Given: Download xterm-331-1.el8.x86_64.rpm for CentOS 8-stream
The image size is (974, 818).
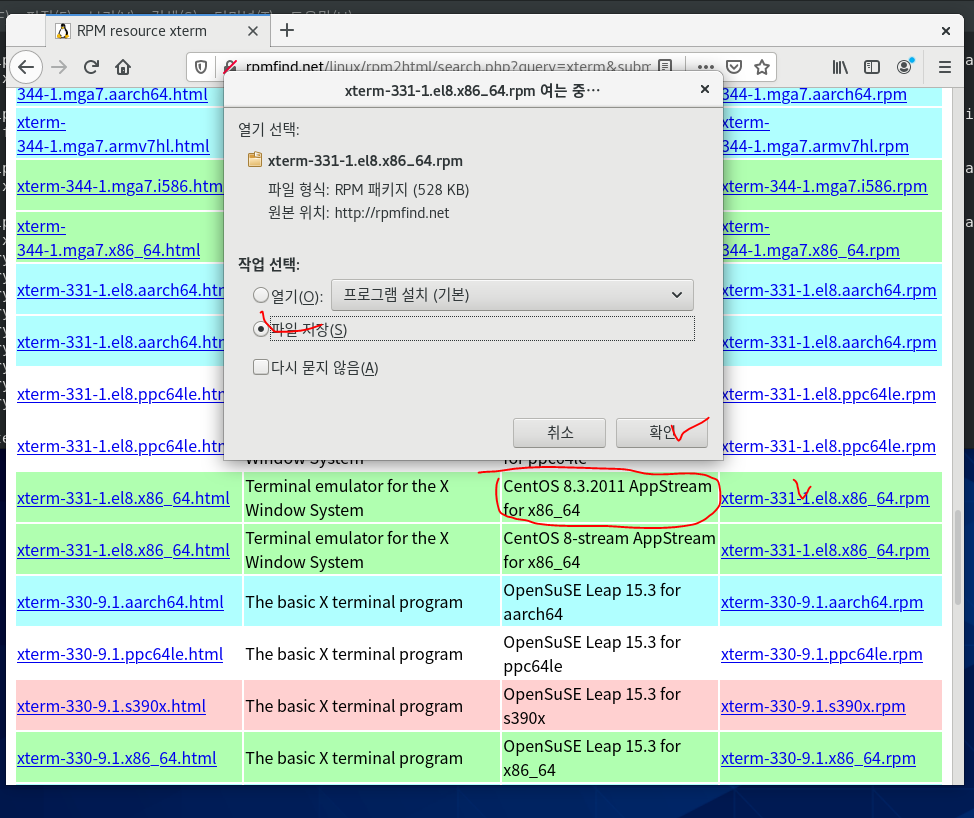Looking at the screenshot, I should click(825, 550).
